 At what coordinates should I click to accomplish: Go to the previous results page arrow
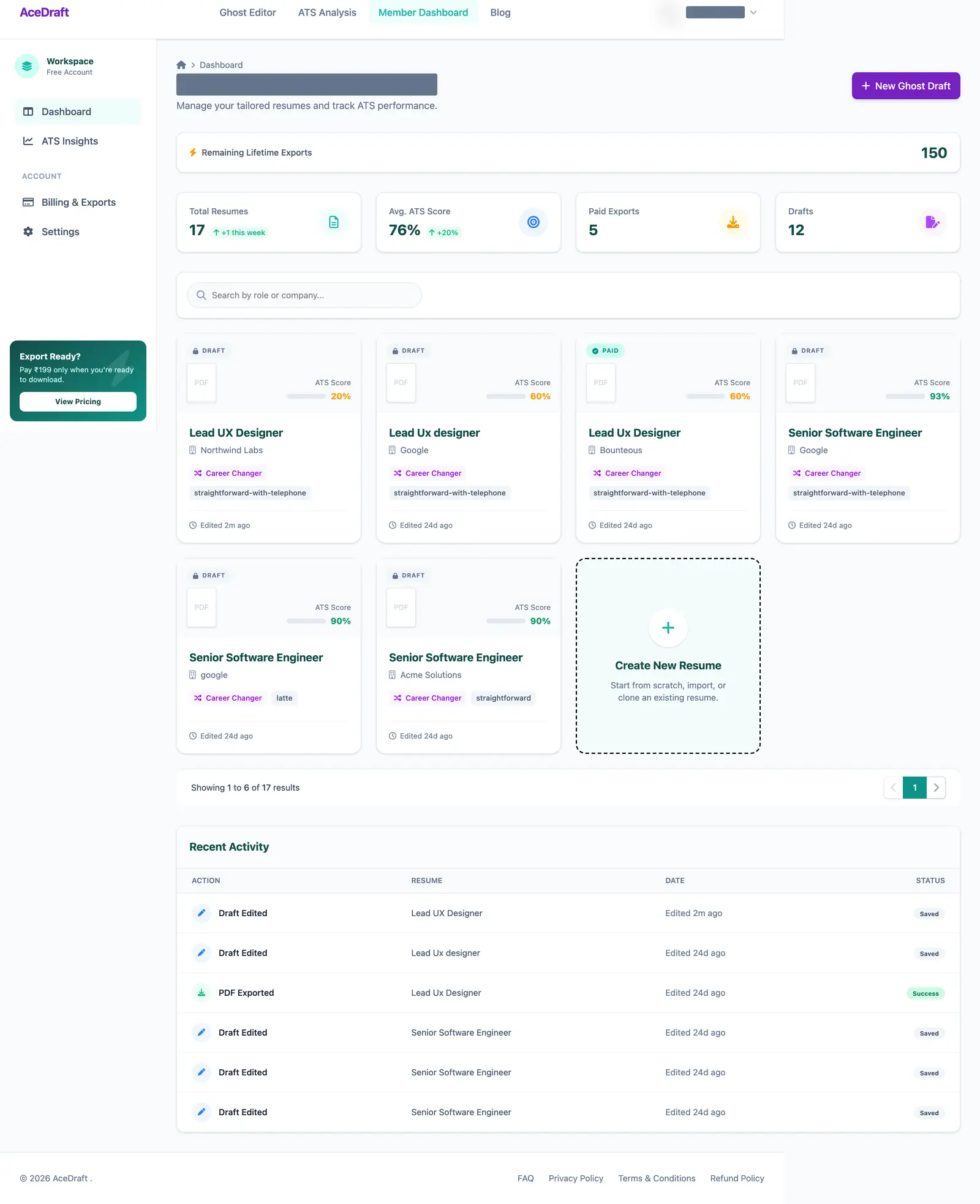coord(894,788)
